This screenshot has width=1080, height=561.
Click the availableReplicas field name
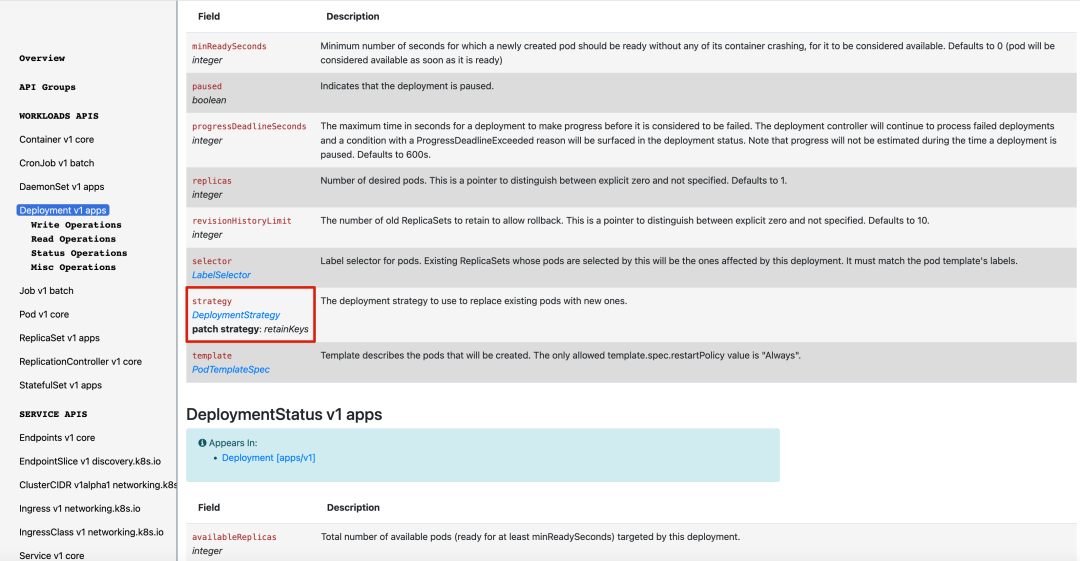tap(234, 537)
